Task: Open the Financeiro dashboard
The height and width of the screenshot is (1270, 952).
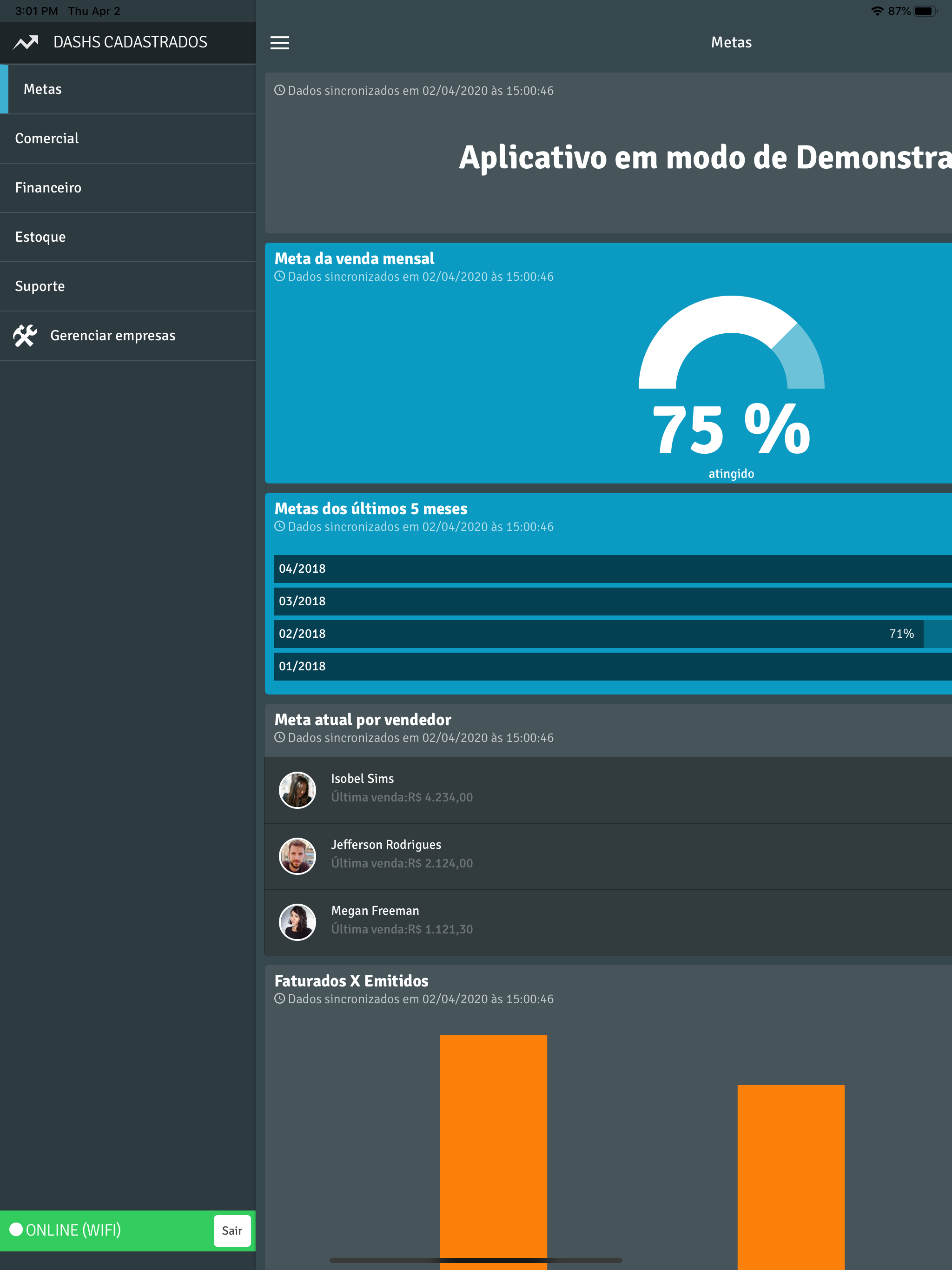Action: (x=127, y=188)
